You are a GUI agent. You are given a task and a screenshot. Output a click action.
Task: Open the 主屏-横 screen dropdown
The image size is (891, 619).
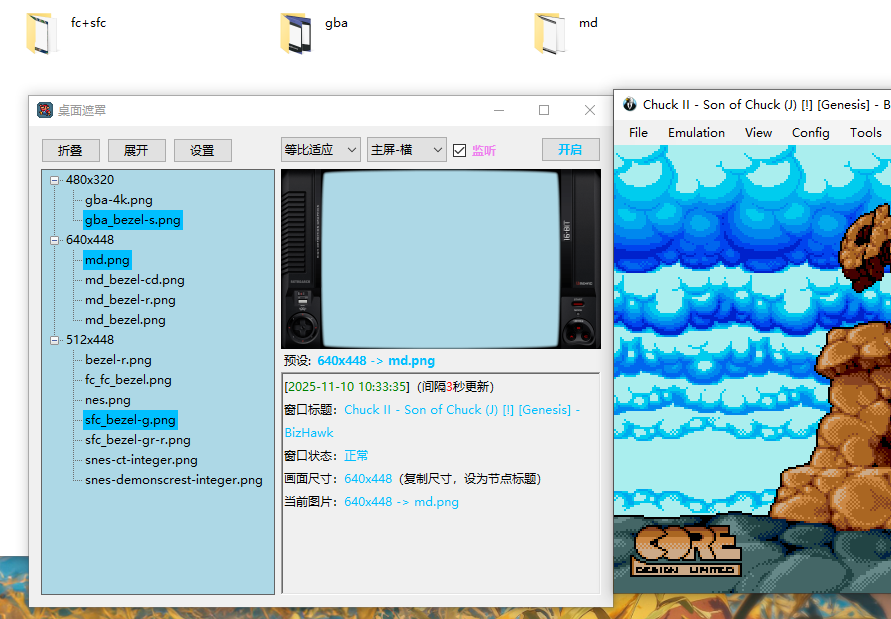406,150
